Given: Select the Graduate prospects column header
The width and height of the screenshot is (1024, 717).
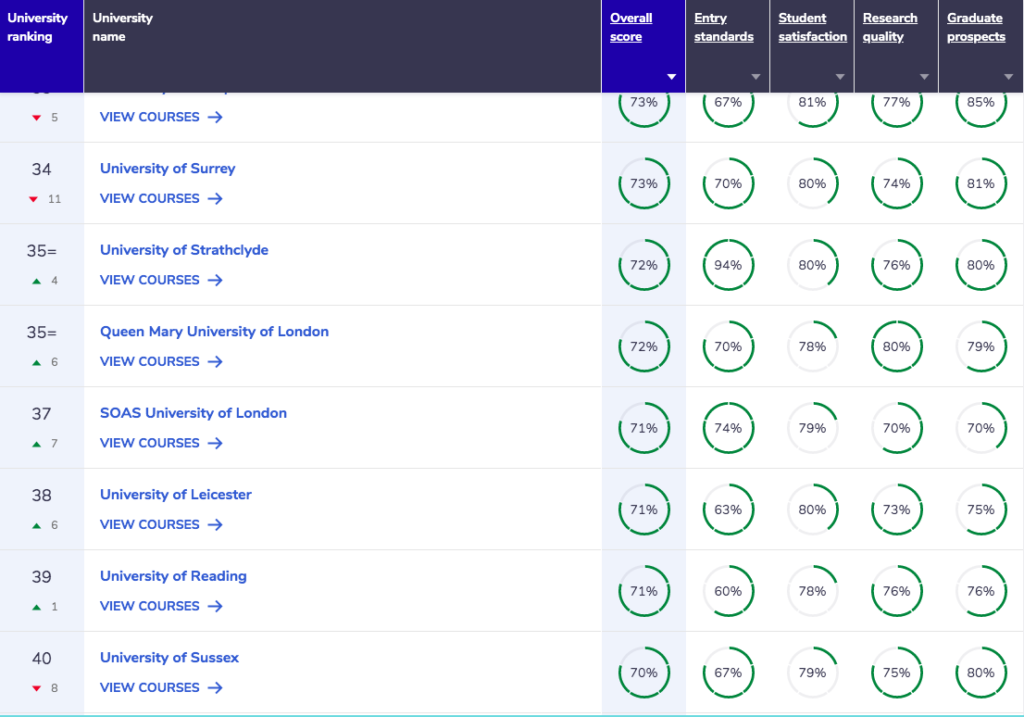Looking at the screenshot, I should click(976, 27).
